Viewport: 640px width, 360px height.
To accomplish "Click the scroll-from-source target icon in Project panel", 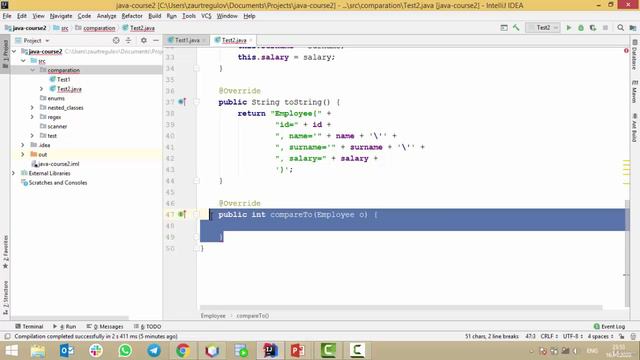I will pos(116,40).
